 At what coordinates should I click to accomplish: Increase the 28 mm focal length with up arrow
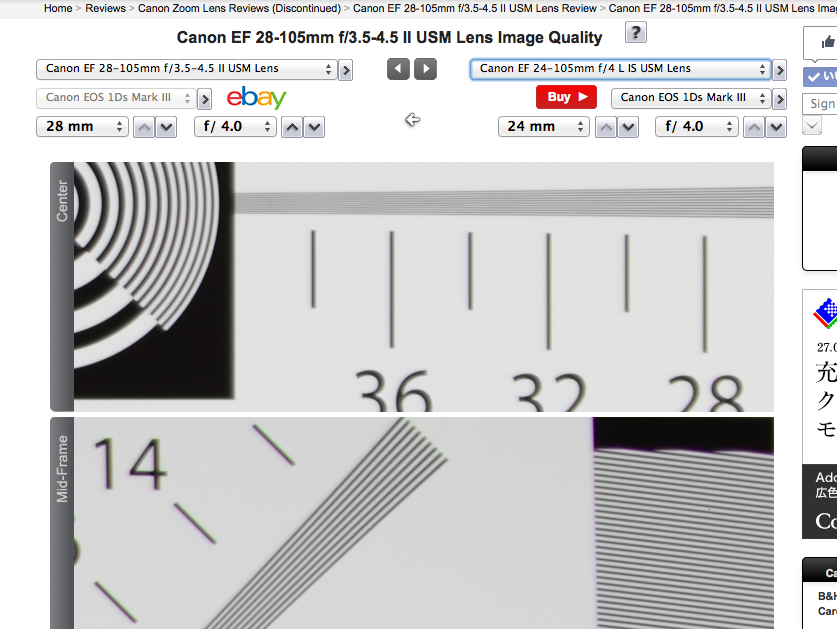pos(144,127)
